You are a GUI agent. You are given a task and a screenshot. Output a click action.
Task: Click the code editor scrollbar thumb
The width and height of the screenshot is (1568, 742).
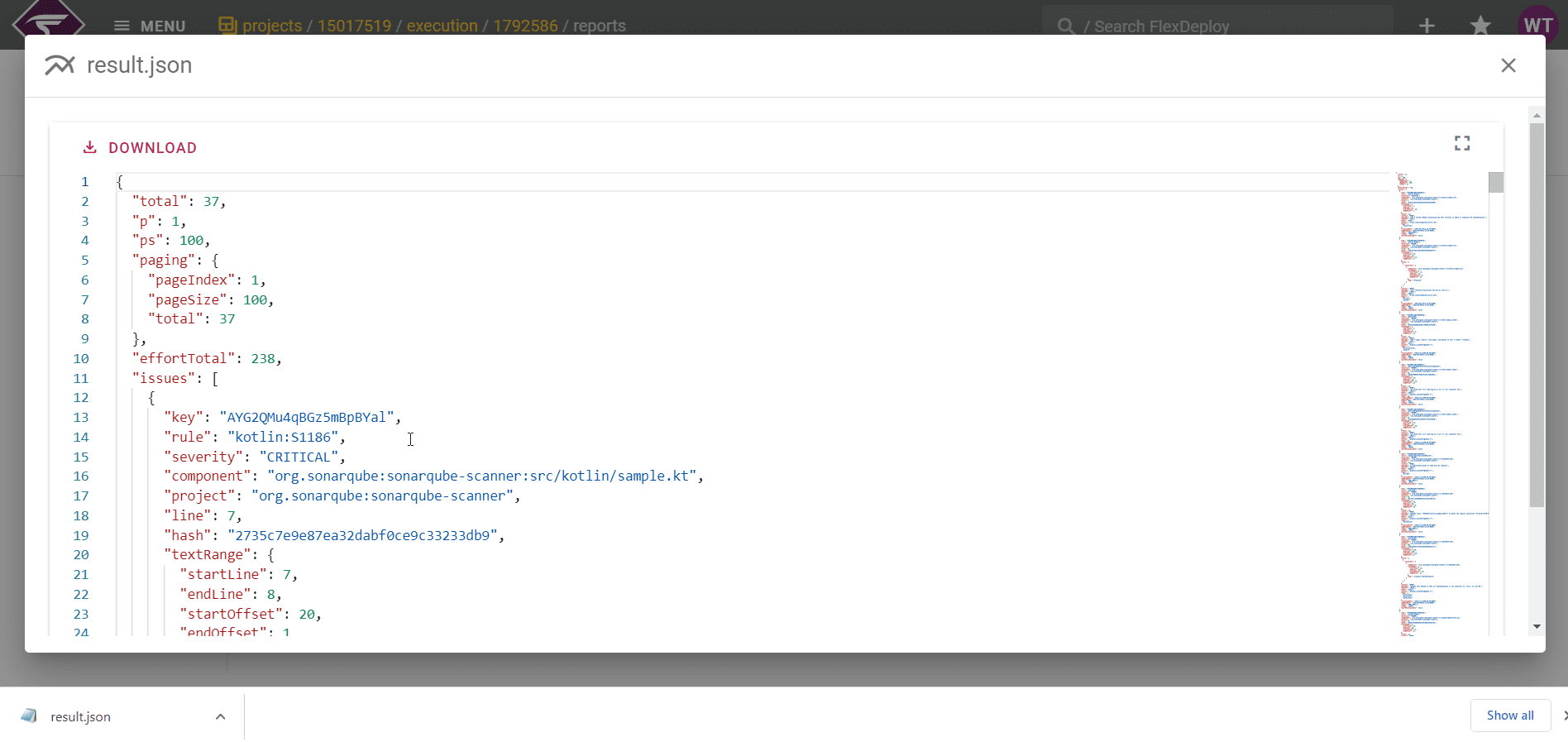coord(1496,182)
